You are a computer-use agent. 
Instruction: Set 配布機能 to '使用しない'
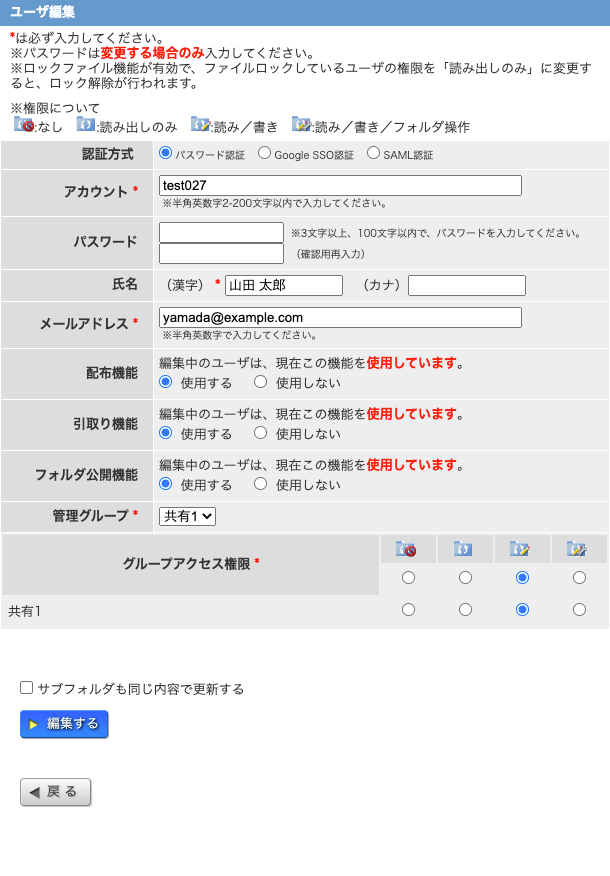tap(260, 381)
